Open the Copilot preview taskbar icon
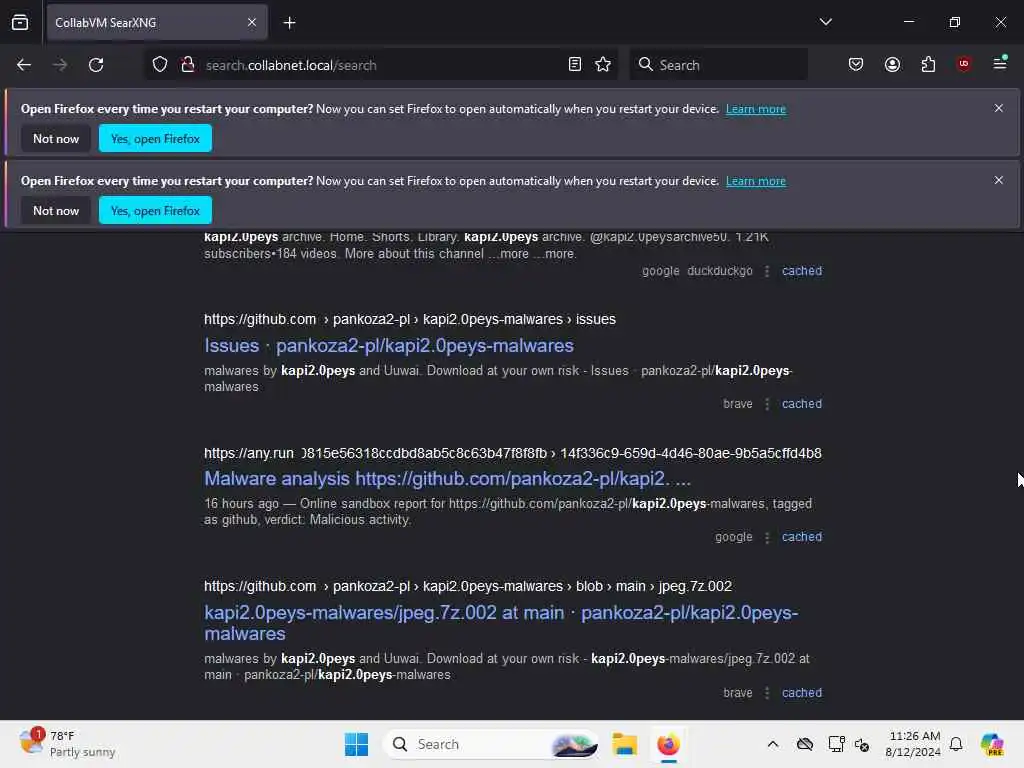The height and width of the screenshot is (768, 1024). point(992,744)
